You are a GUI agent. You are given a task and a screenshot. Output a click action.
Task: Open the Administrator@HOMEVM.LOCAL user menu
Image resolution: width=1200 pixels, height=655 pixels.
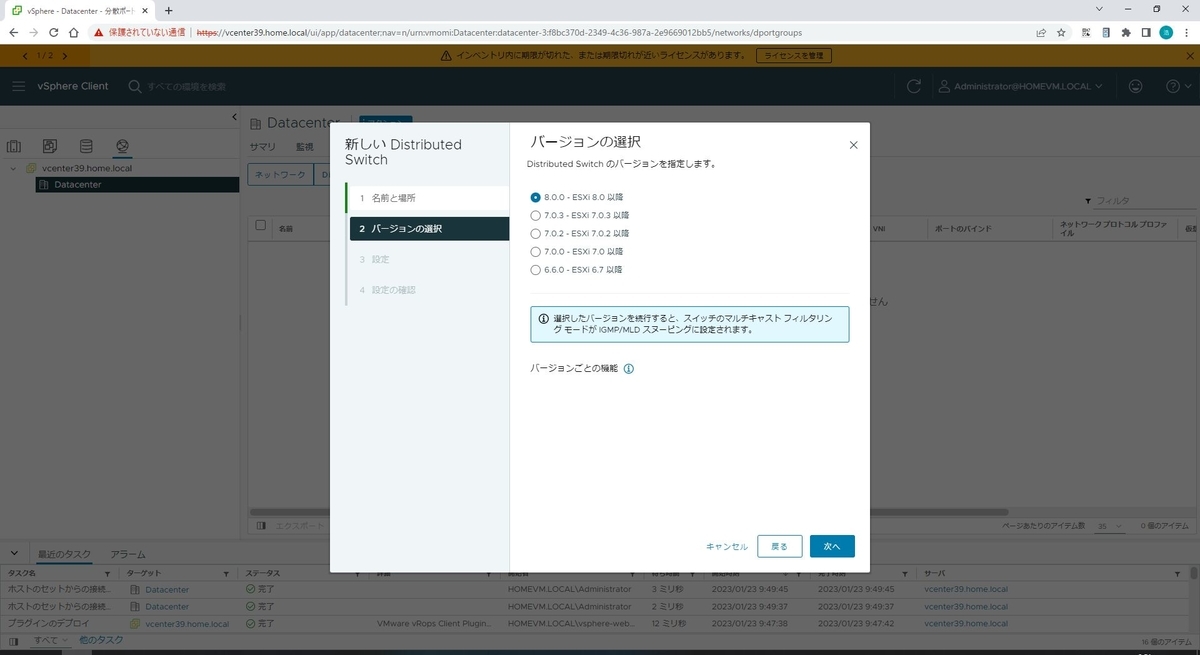(1021, 86)
